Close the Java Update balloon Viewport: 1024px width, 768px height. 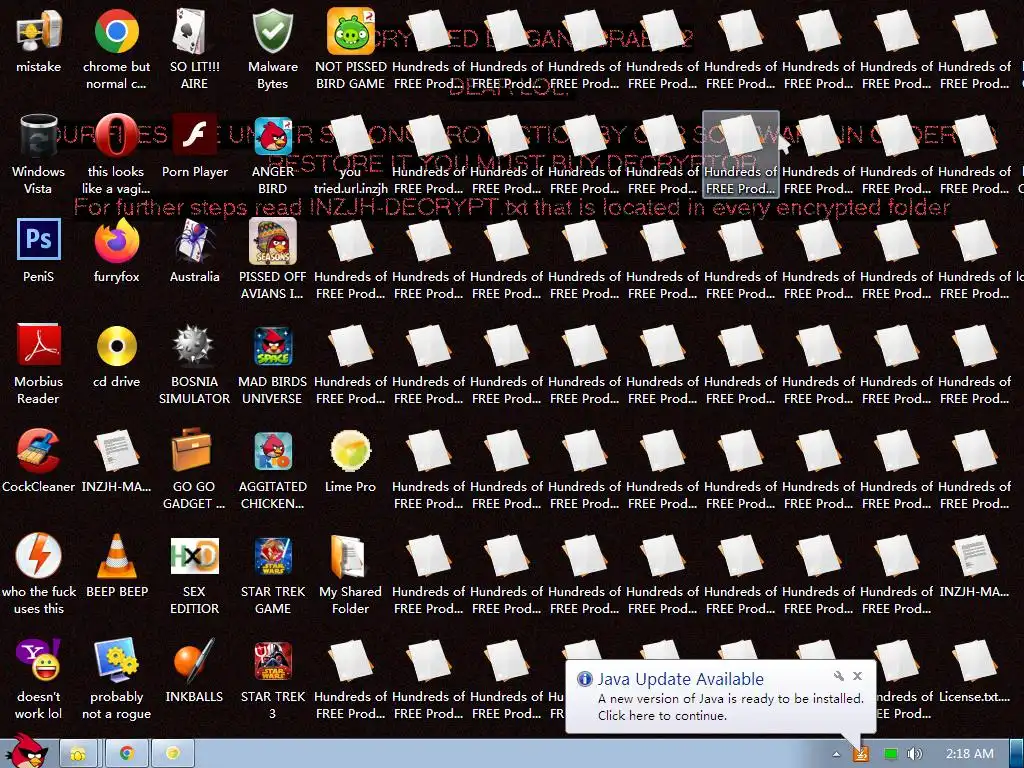click(x=857, y=676)
